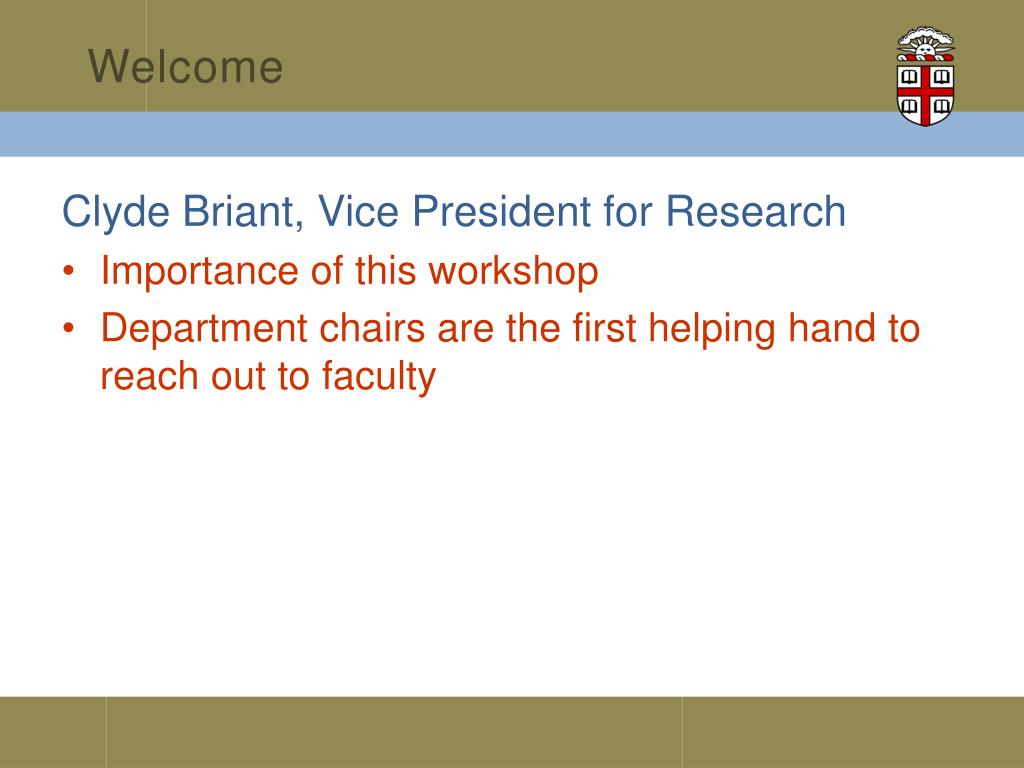Viewport: 1024px width, 768px height.
Task: Click the word "Department" in second bullet
Action: coord(204,329)
